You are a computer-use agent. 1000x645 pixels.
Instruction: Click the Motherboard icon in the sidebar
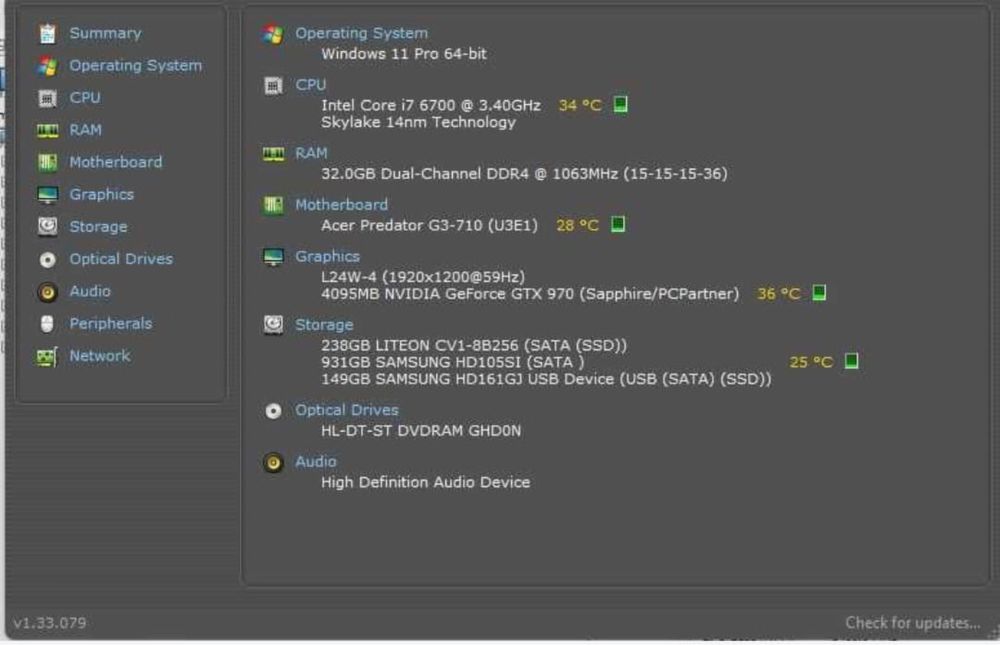pyautogui.click(x=47, y=163)
